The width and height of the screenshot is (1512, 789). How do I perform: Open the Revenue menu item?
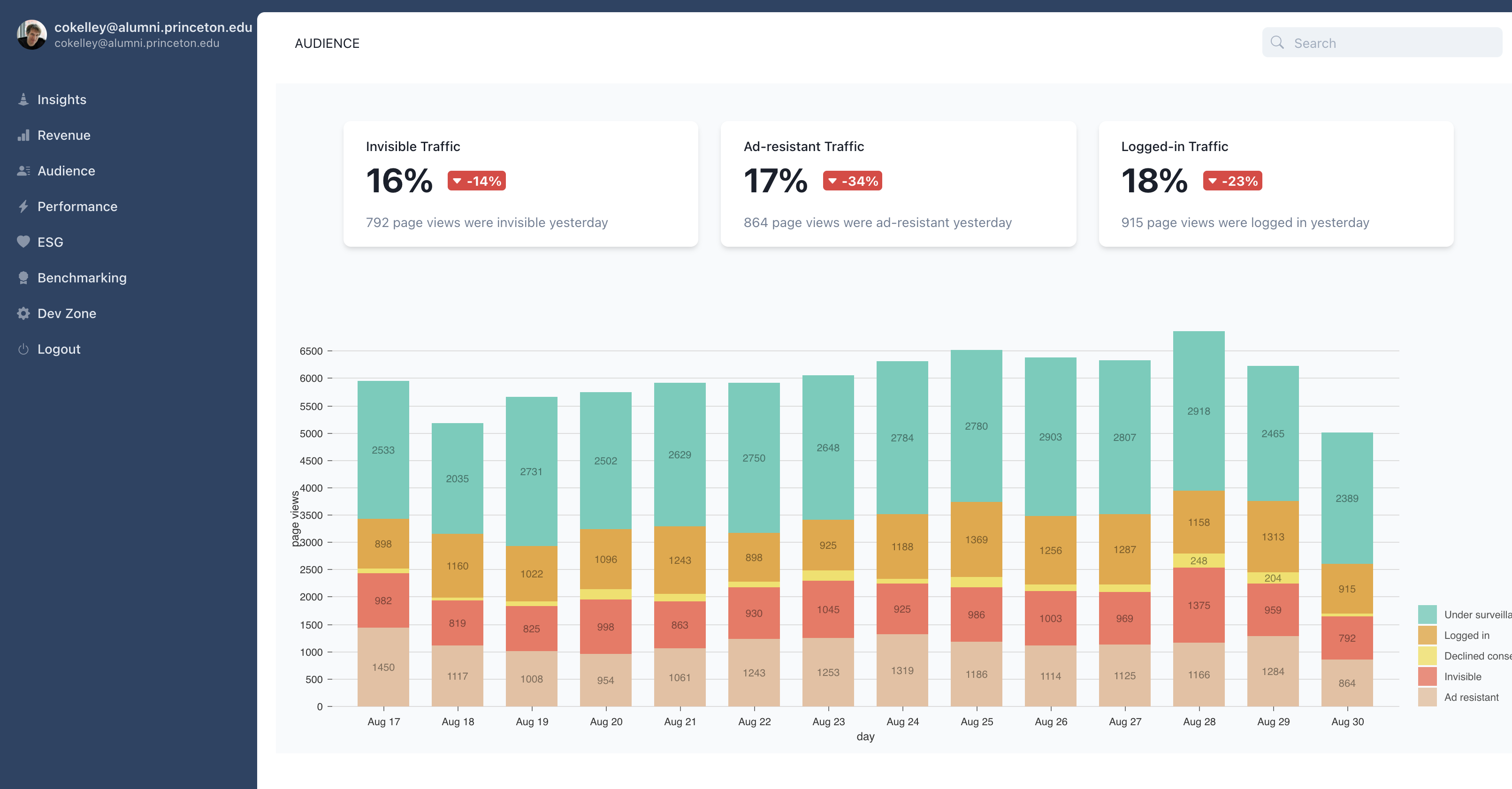click(x=63, y=136)
